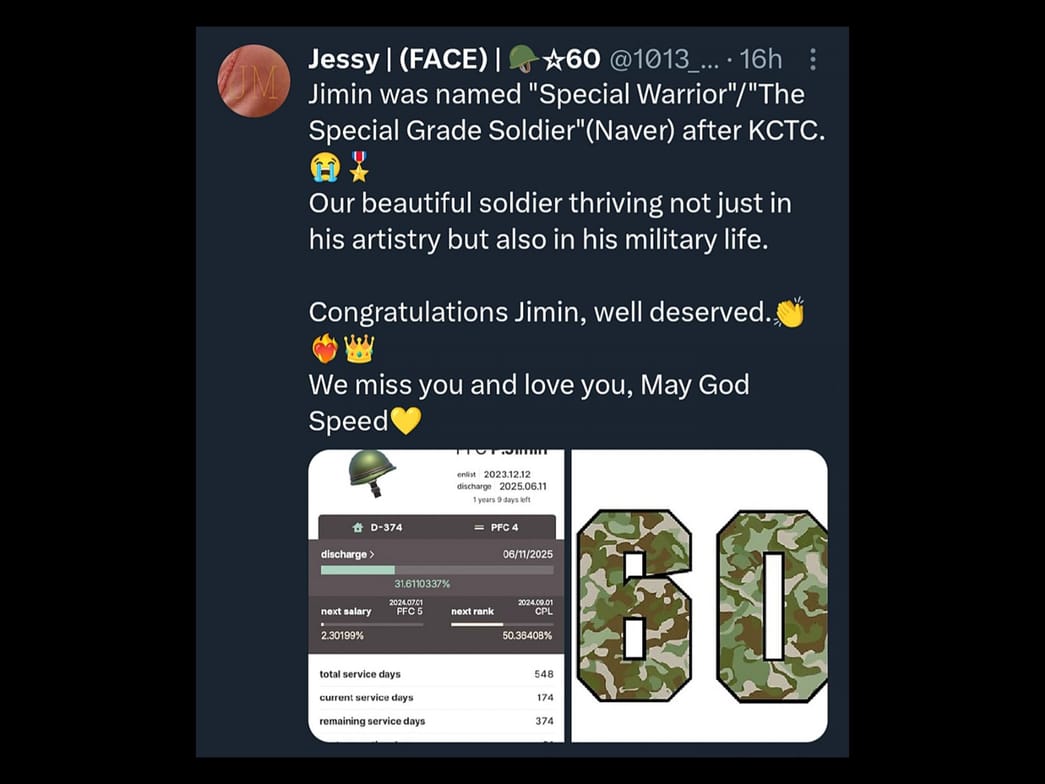Open the tweet's three-dot more options menu
This screenshot has height=784, width=1045.
pyautogui.click(x=813, y=60)
